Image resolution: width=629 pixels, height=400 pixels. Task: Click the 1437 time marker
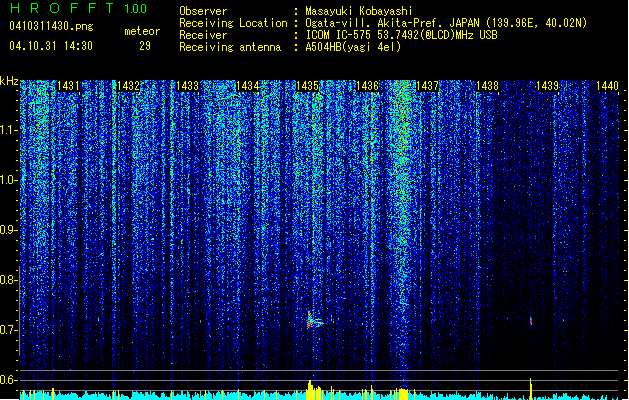click(427, 86)
